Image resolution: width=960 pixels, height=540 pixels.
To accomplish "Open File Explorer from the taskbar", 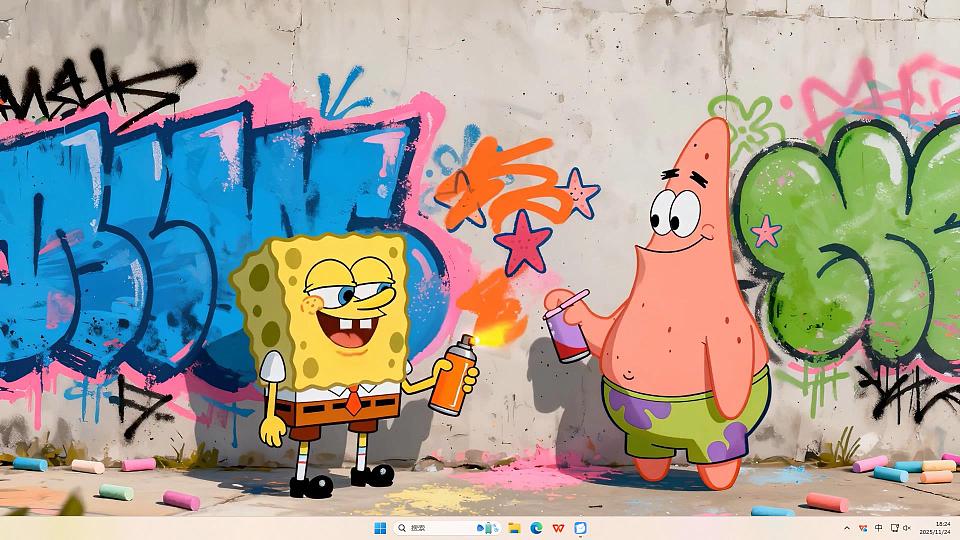I will [514, 528].
